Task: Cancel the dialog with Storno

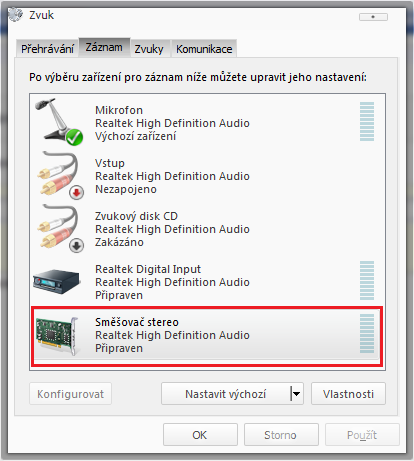Action: click(281, 435)
